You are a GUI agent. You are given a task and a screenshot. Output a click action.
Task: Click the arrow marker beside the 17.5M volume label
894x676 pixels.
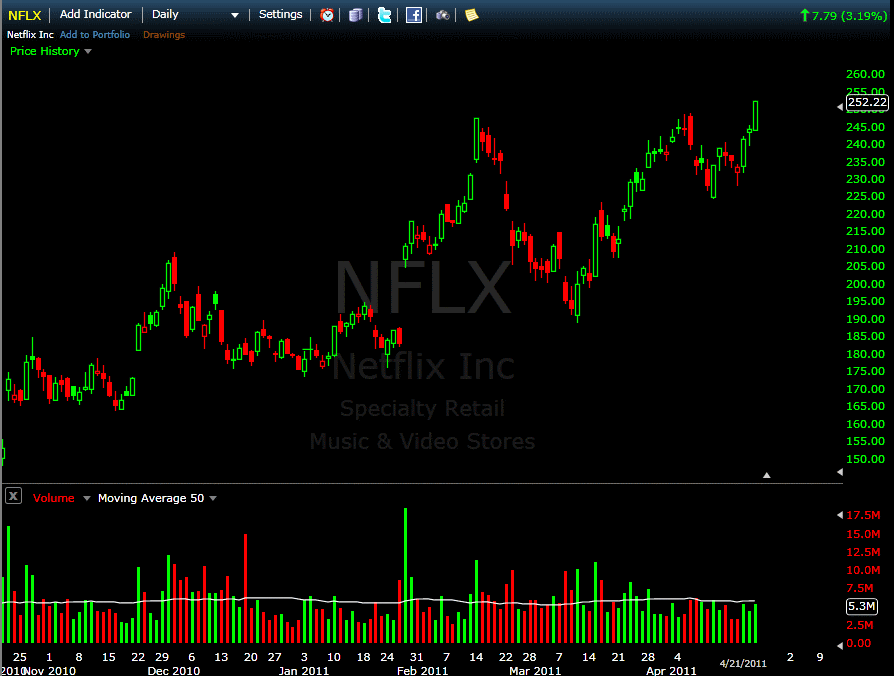[x=840, y=515]
